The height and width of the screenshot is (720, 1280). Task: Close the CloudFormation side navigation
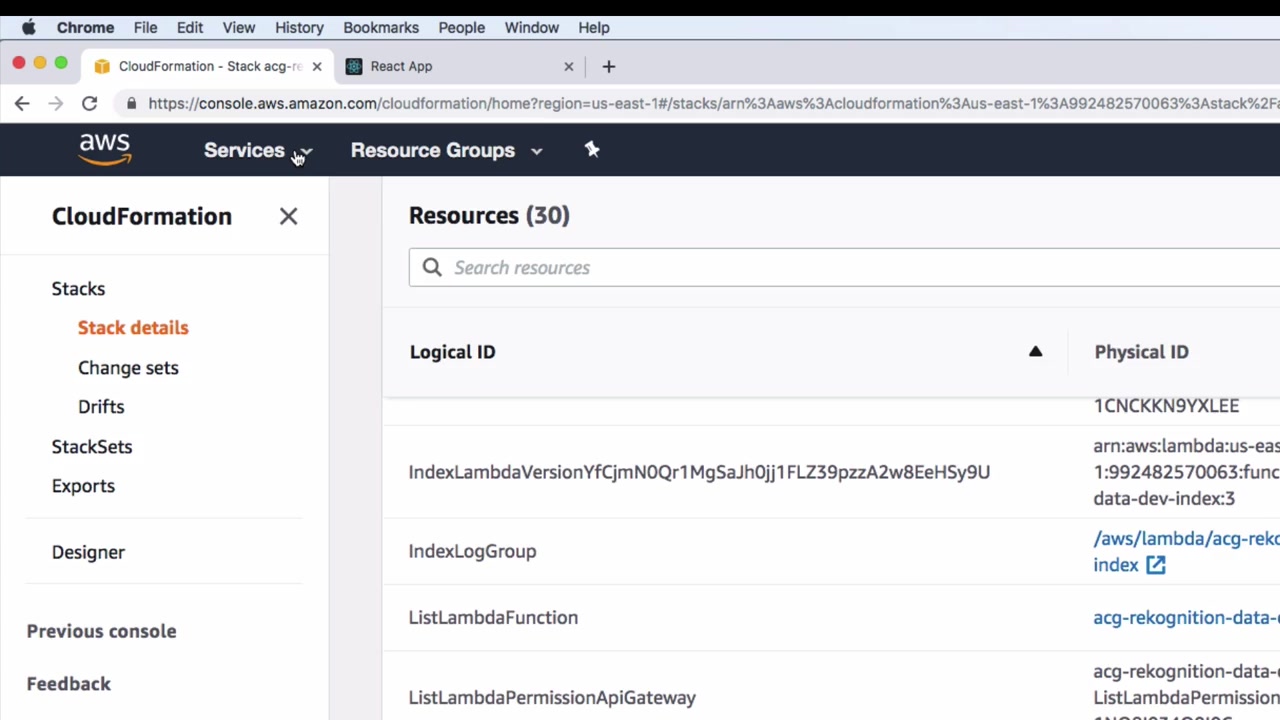288,216
